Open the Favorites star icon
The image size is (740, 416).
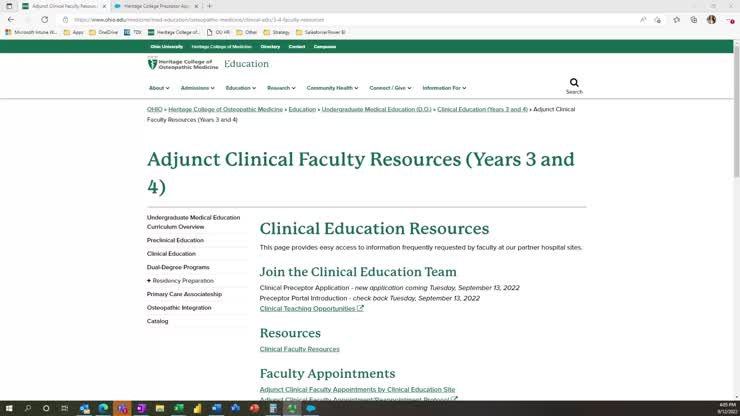tap(676, 20)
